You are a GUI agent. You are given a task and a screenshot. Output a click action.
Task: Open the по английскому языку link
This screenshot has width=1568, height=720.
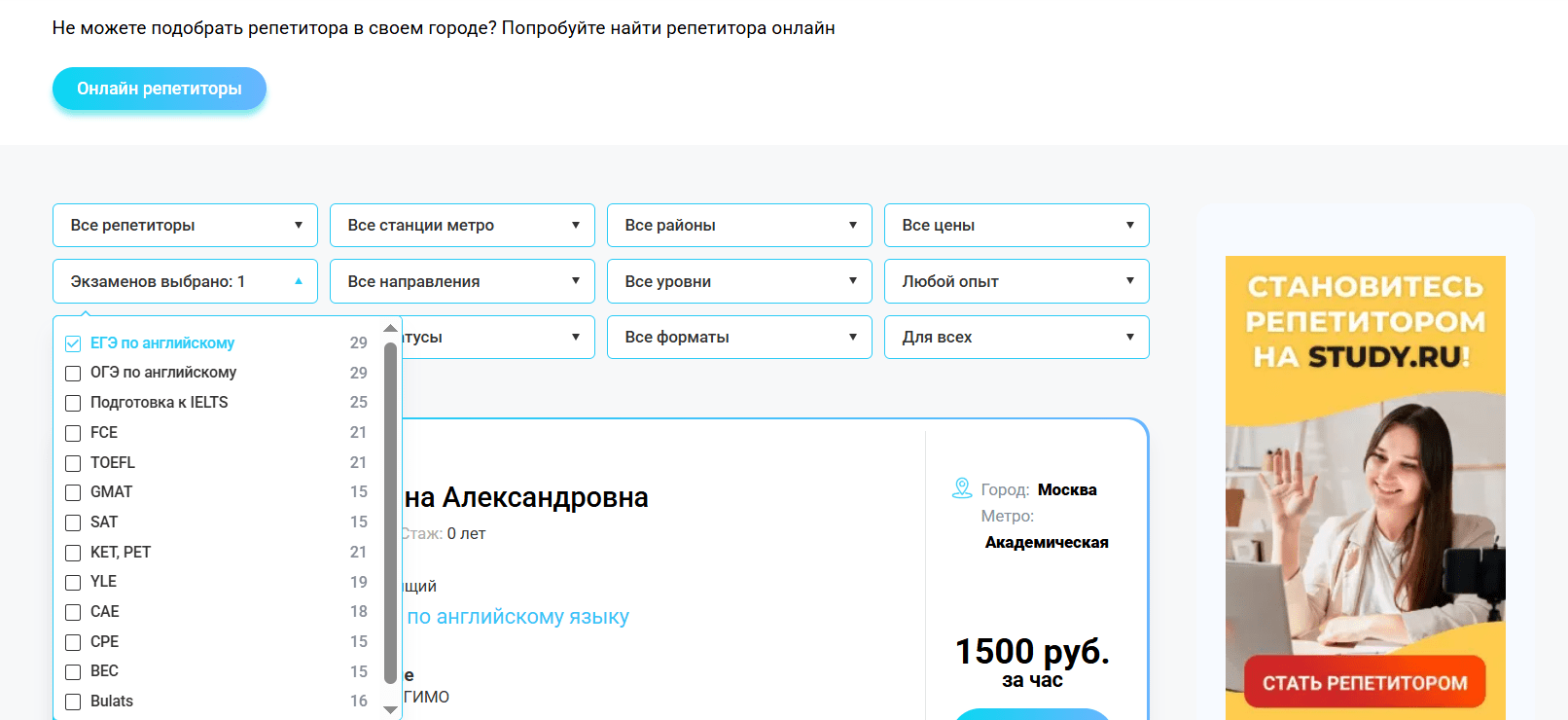pyautogui.click(x=517, y=617)
